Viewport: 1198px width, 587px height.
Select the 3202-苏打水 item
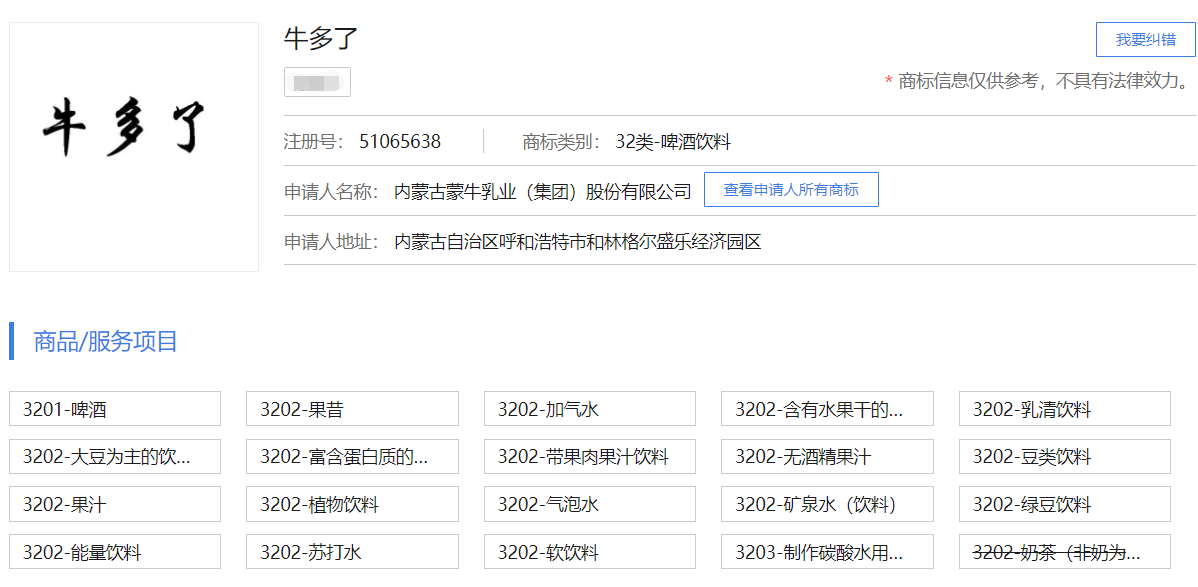pyautogui.click(x=352, y=552)
